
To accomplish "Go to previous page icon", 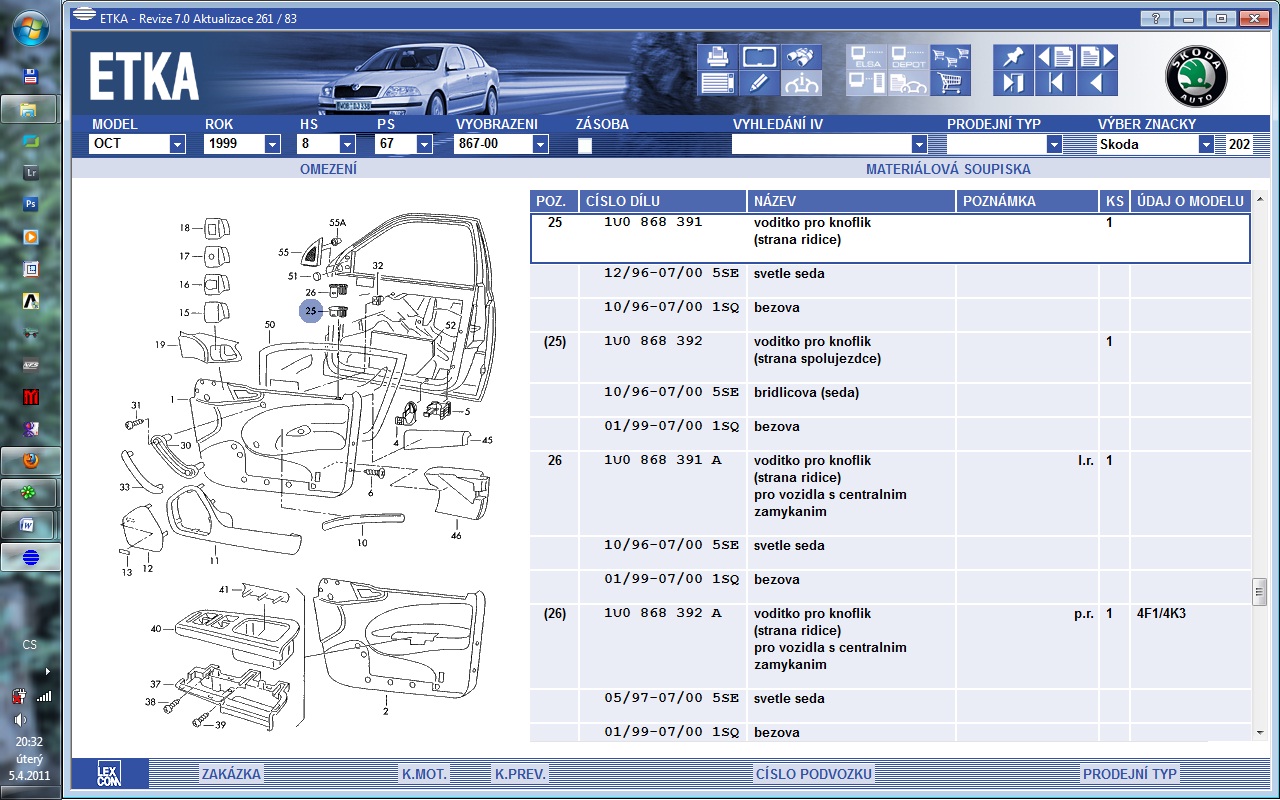I will click(x=1054, y=57).
